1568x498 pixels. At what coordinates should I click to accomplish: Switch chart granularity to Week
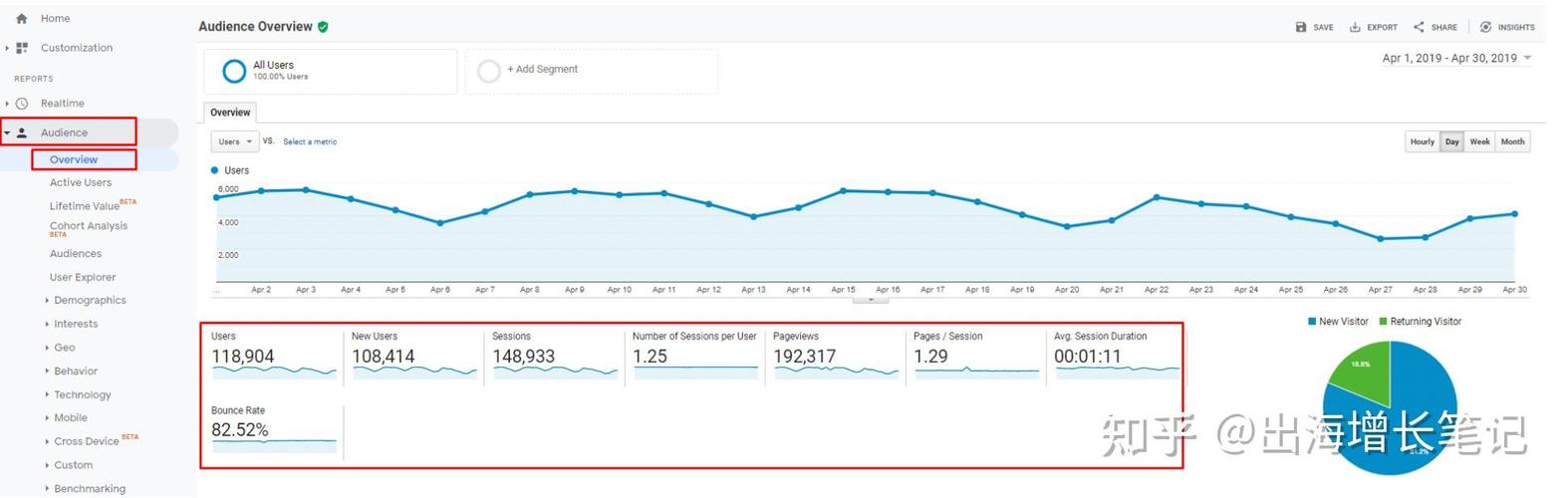click(1479, 141)
